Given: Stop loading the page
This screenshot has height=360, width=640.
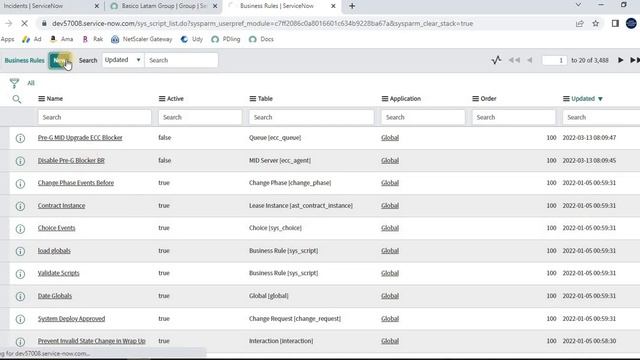Looking at the screenshot, I should (24, 24).
